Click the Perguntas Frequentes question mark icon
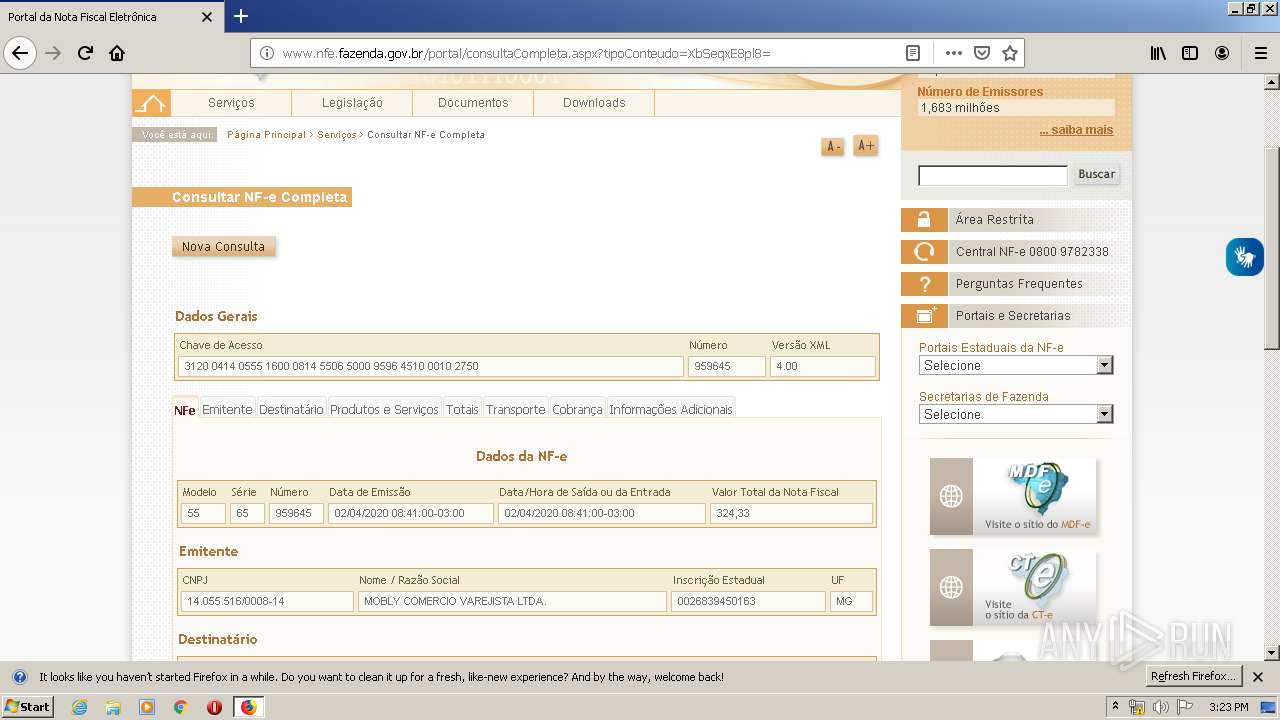1280x720 pixels. coord(924,284)
